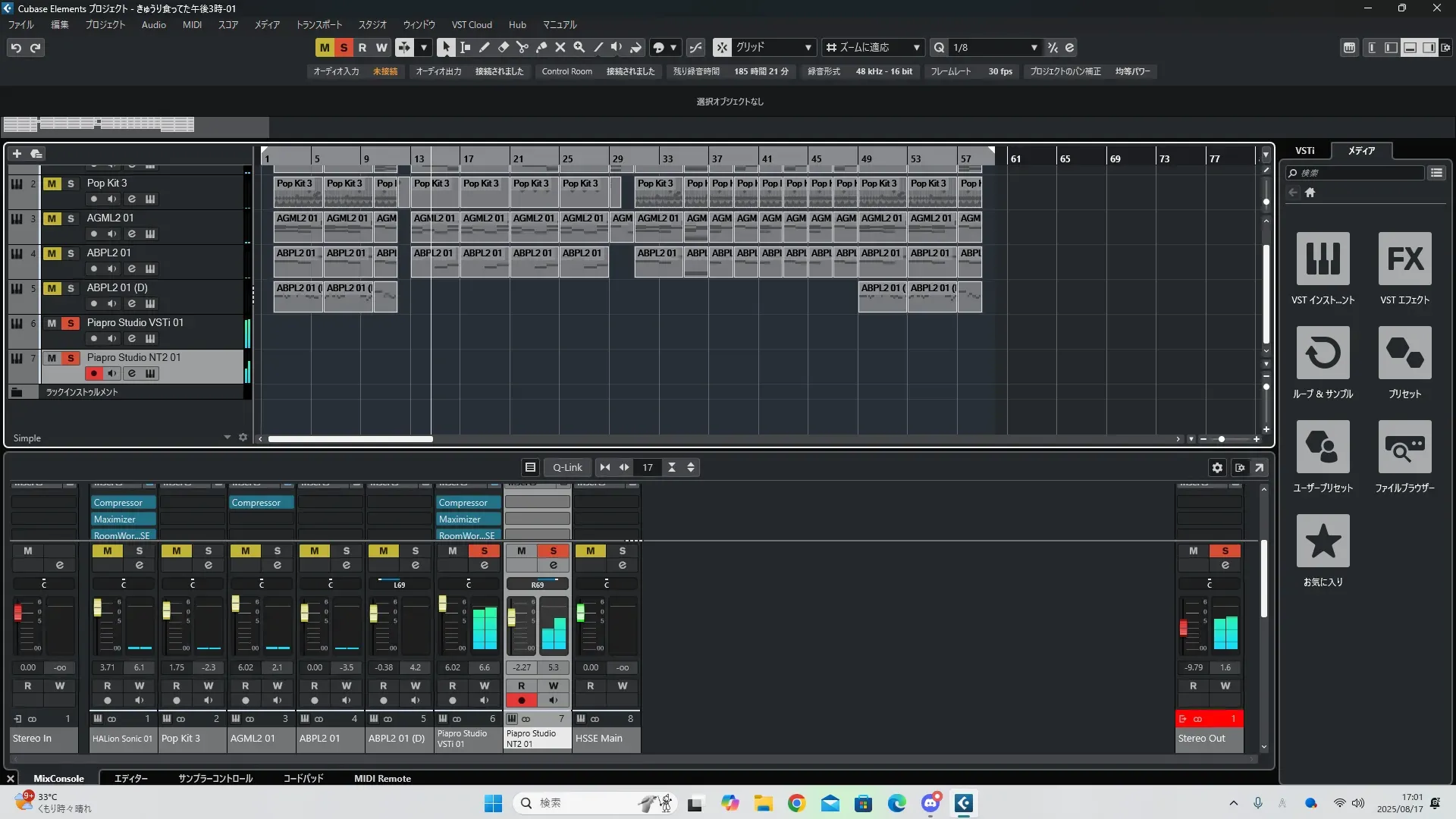This screenshot has width=1456, height=819.
Task: Select the Glue tool
Action: click(x=541, y=47)
